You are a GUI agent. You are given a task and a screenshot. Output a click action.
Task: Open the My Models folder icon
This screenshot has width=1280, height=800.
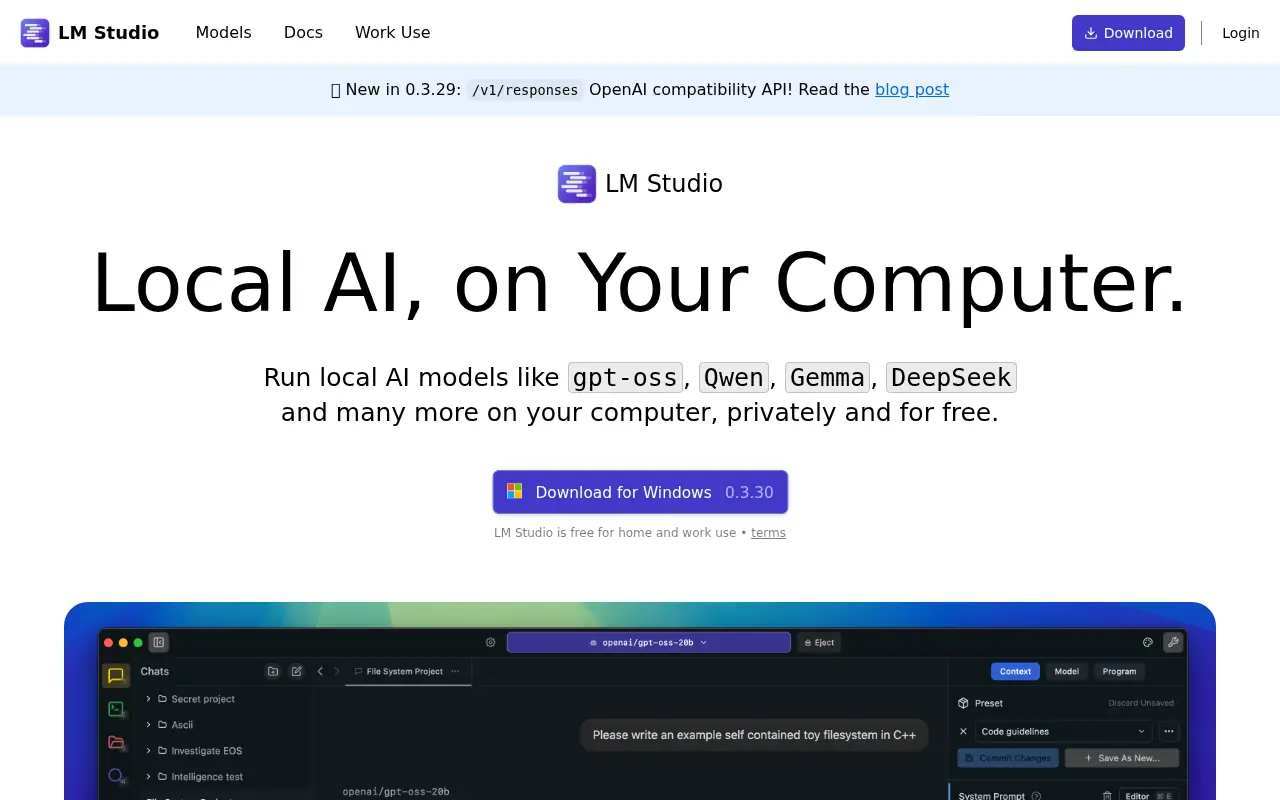pos(116,743)
